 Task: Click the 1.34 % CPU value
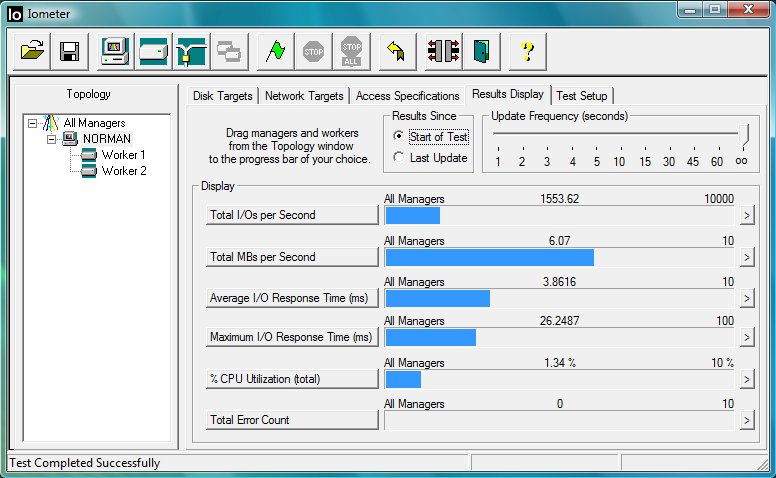pyautogui.click(x=560, y=363)
